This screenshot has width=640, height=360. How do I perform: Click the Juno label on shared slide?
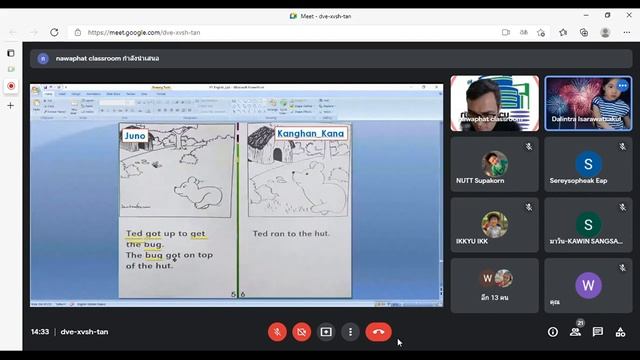[135, 136]
